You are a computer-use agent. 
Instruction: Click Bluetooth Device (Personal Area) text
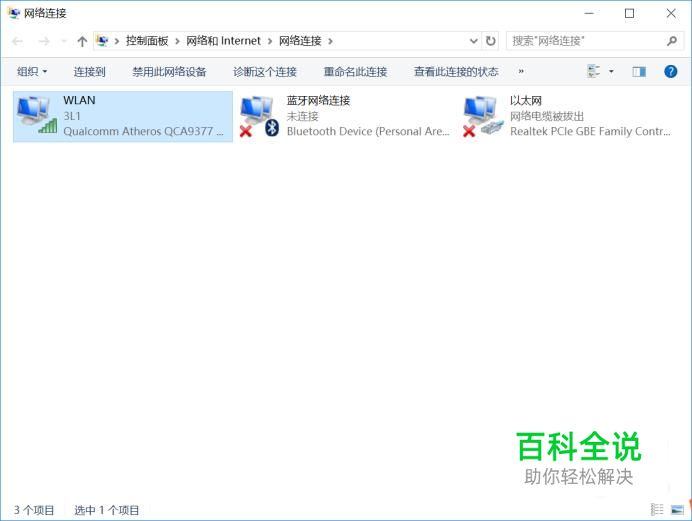point(368,131)
